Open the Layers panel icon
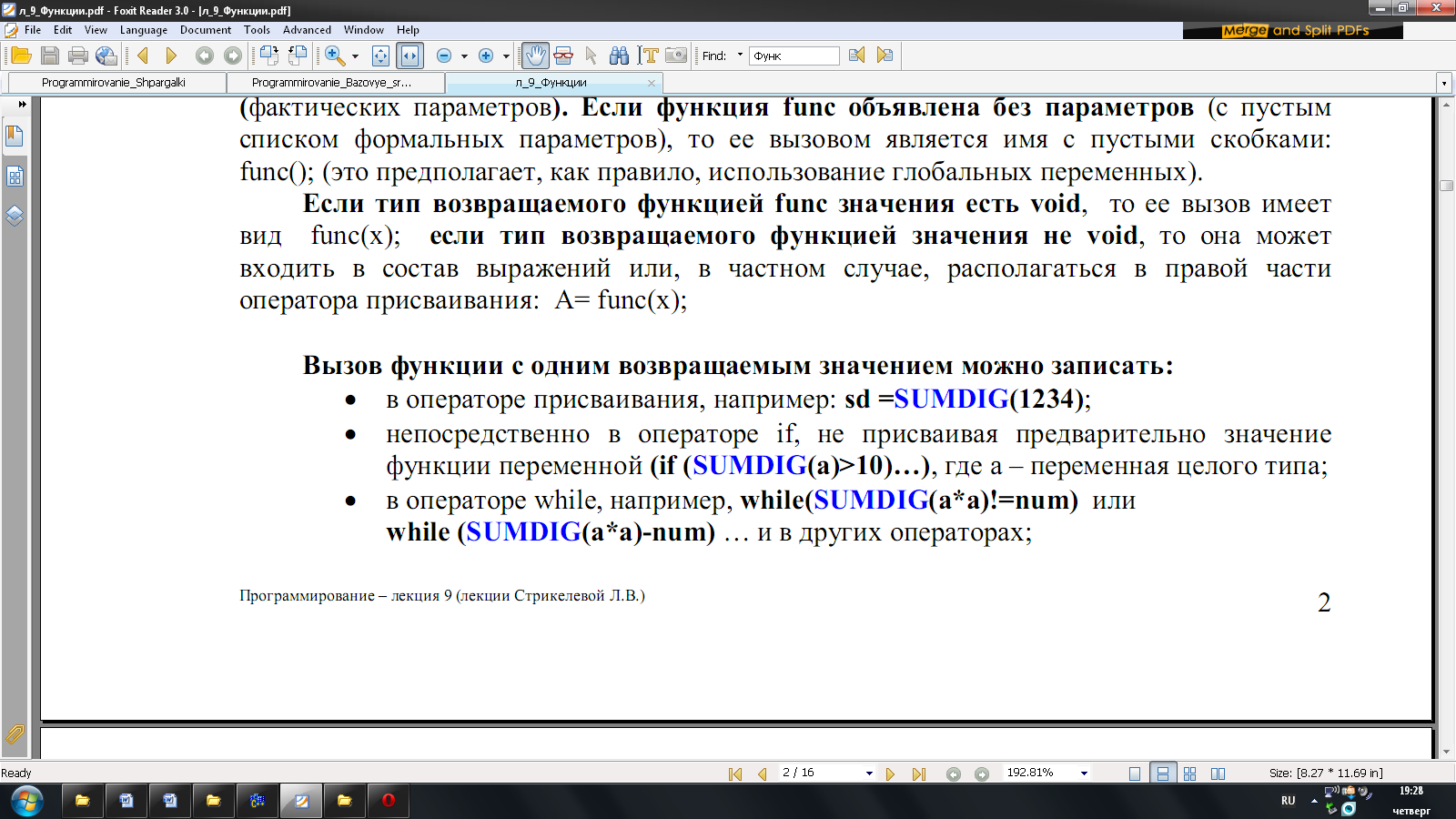The image size is (1456, 819). pyautogui.click(x=15, y=216)
